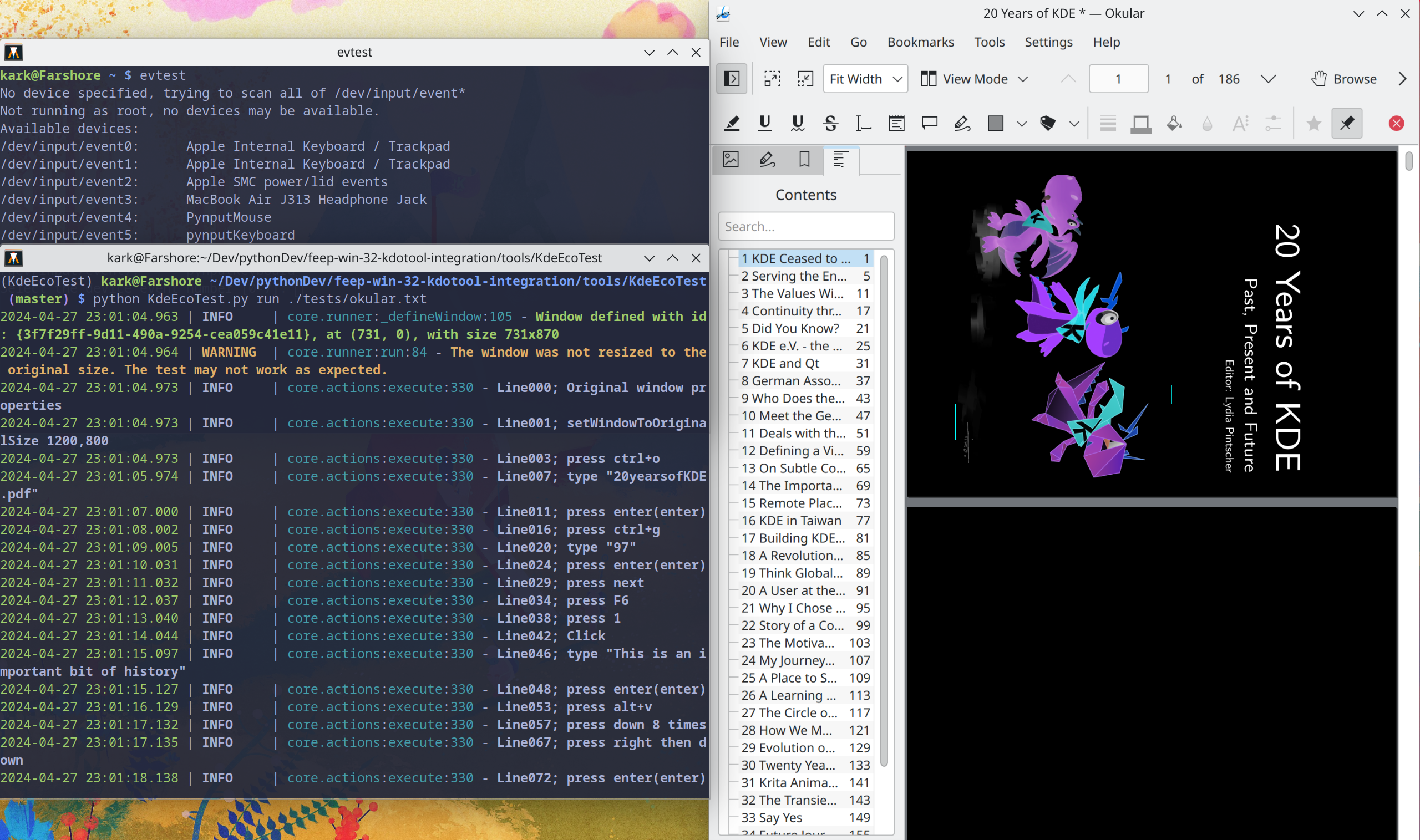Select '21 Why I Chose ...' contents entry
Image resolution: width=1420 pixels, height=840 pixels.
(x=805, y=608)
